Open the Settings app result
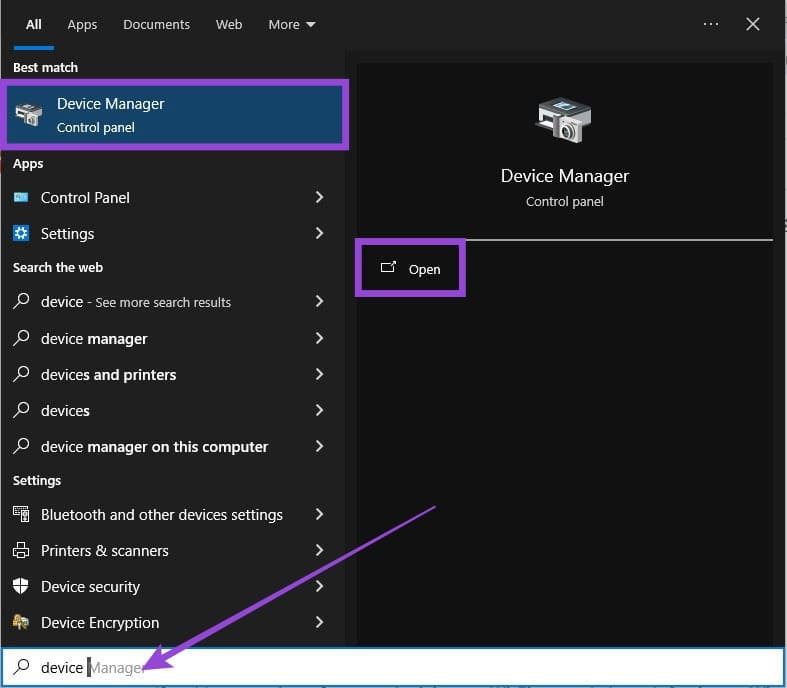787x688 pixels. pos(173,233)
